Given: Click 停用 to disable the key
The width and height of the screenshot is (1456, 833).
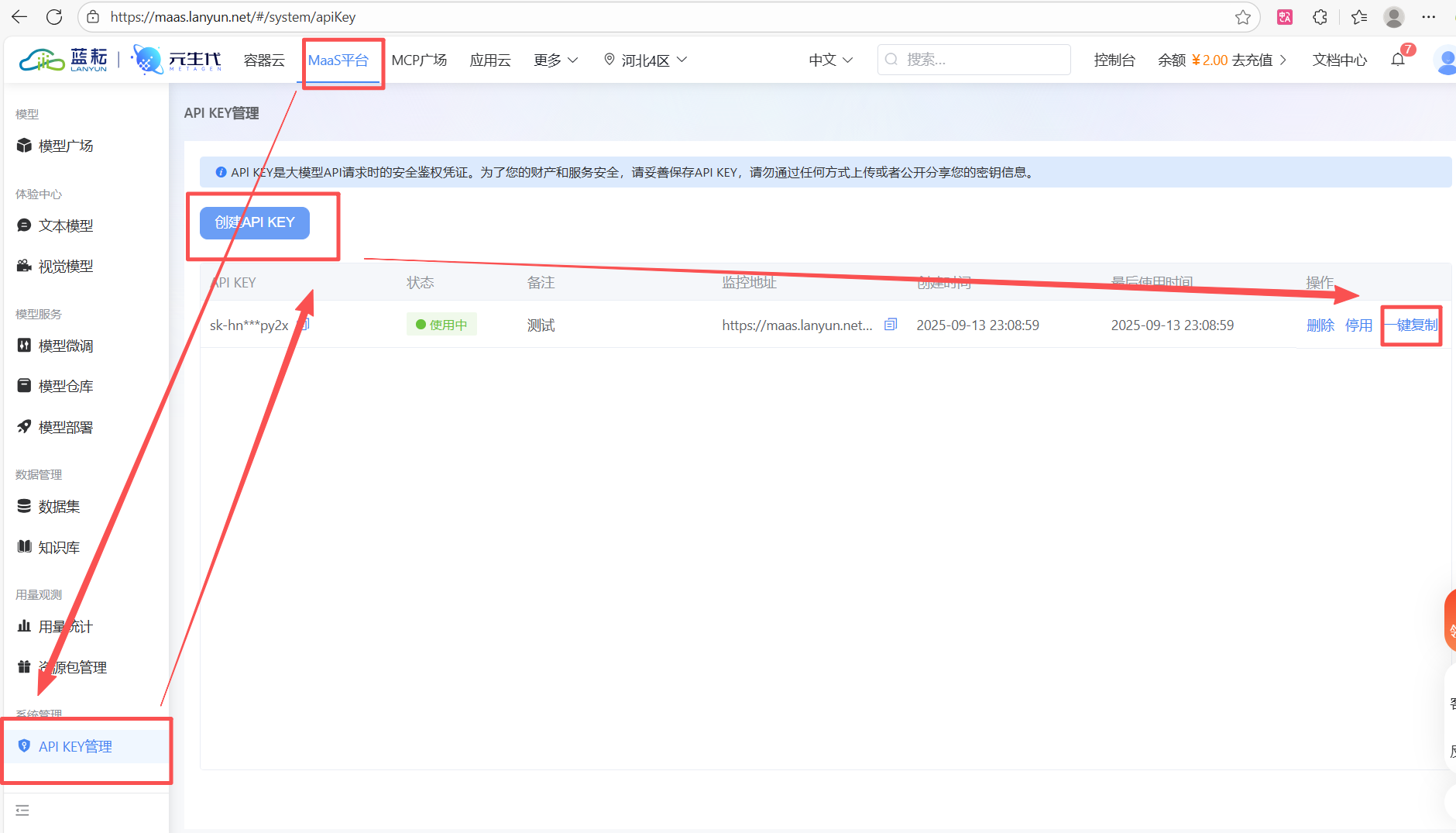Looking at the screenshot, I should [x=1358, y=325].
